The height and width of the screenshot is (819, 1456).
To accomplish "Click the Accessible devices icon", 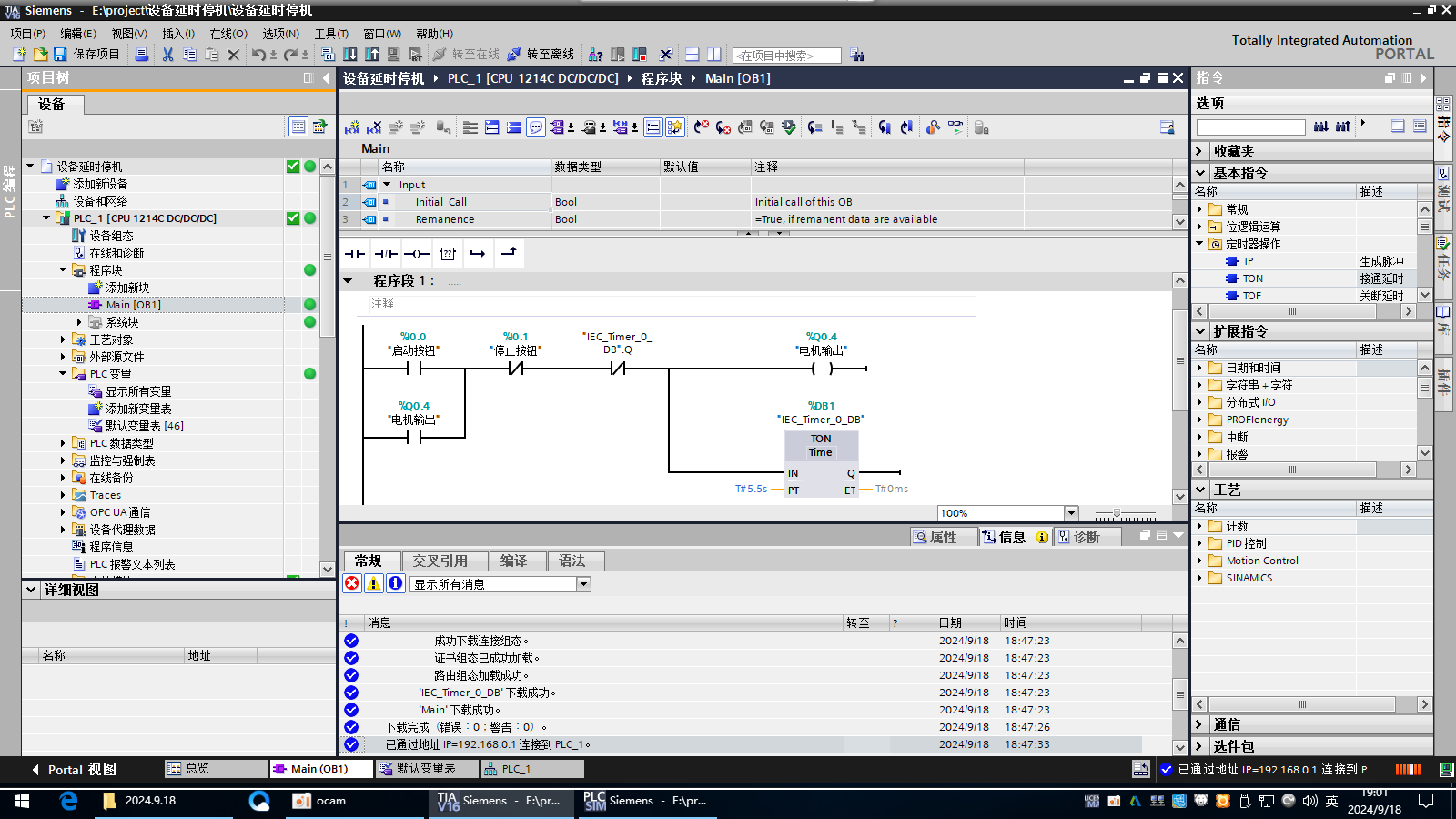I will [x=595, y=55].
